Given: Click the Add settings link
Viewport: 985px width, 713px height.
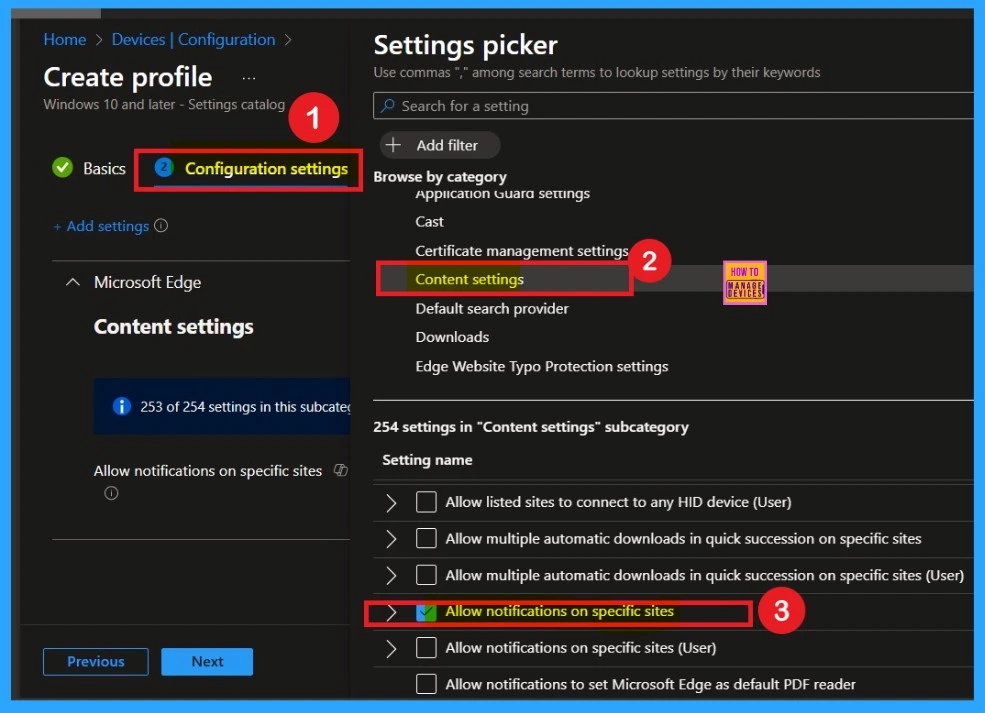Looking at the screenshot, I should [x=101, y=226].
